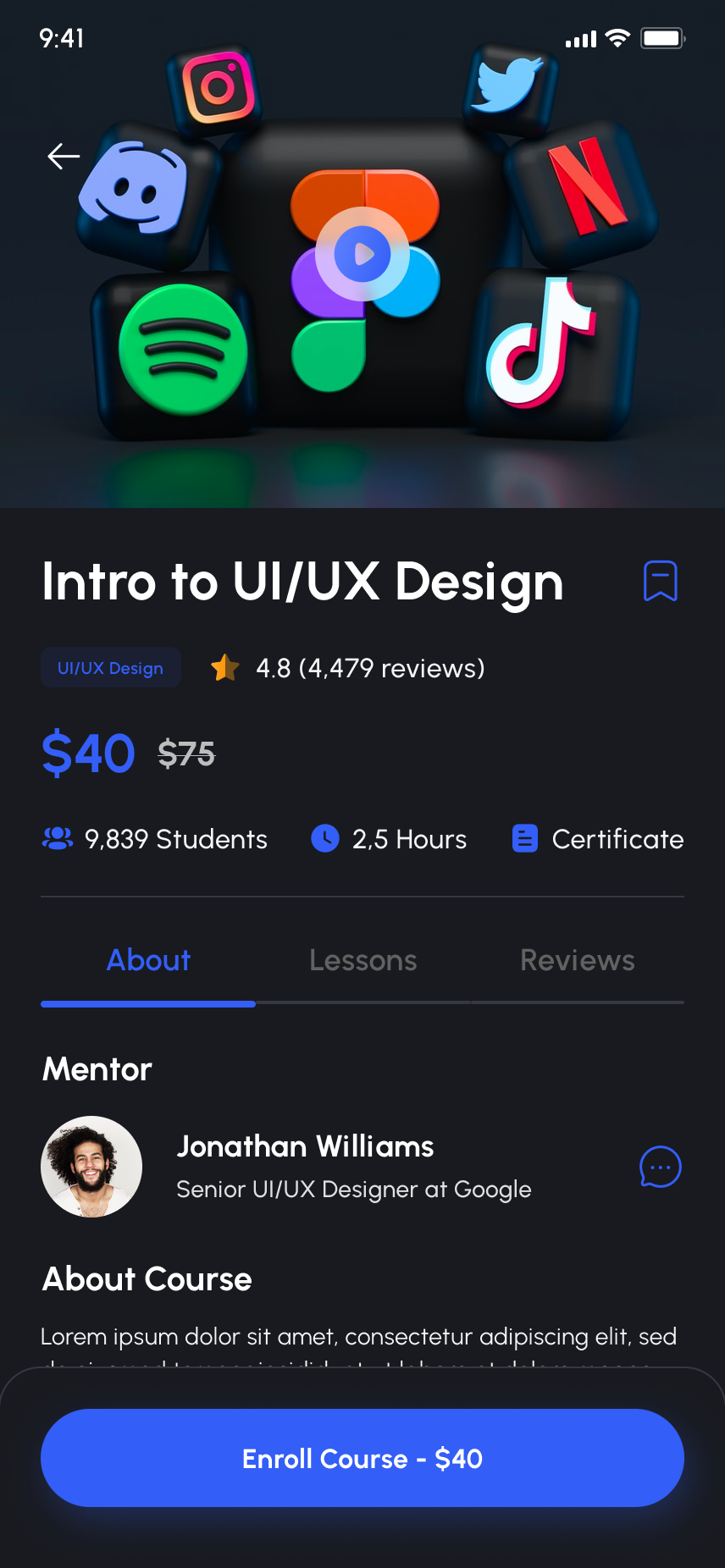Viewport: 725px width, 1568px height.
Task: Switch to the Lessons tab
Action: pos(362,961)
